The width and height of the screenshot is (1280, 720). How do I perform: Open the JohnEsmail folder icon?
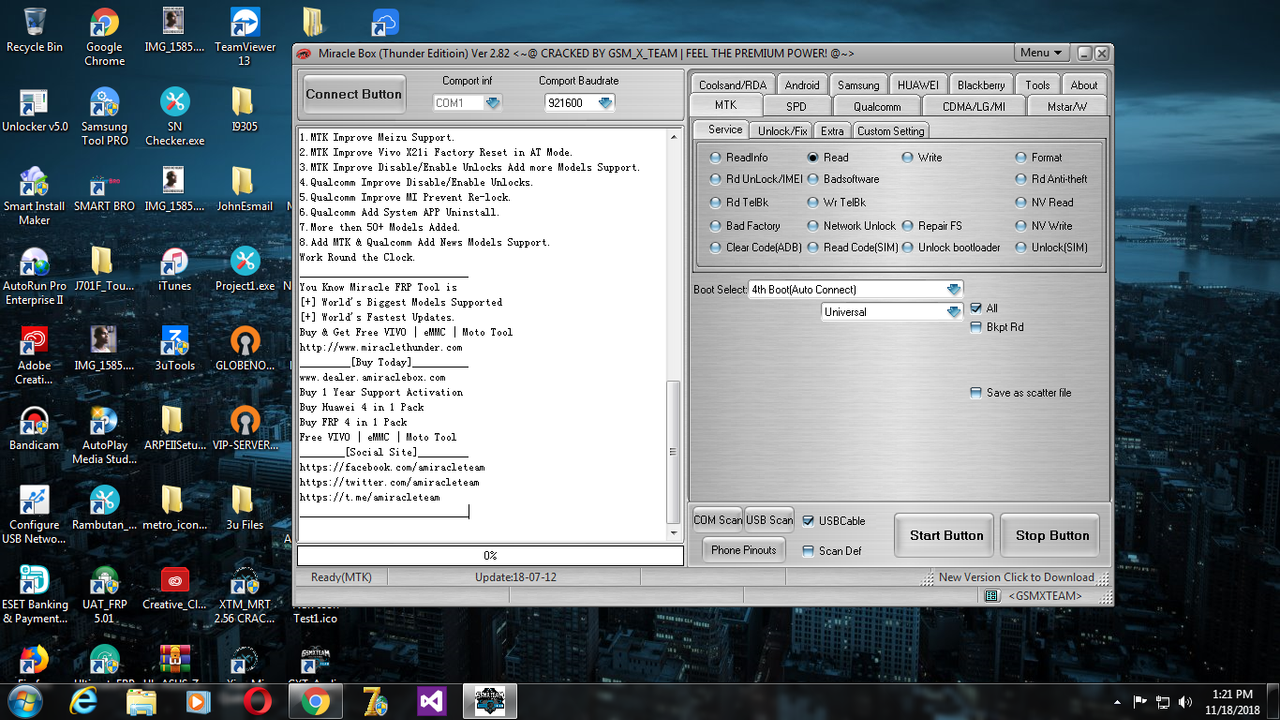[244, 190]
